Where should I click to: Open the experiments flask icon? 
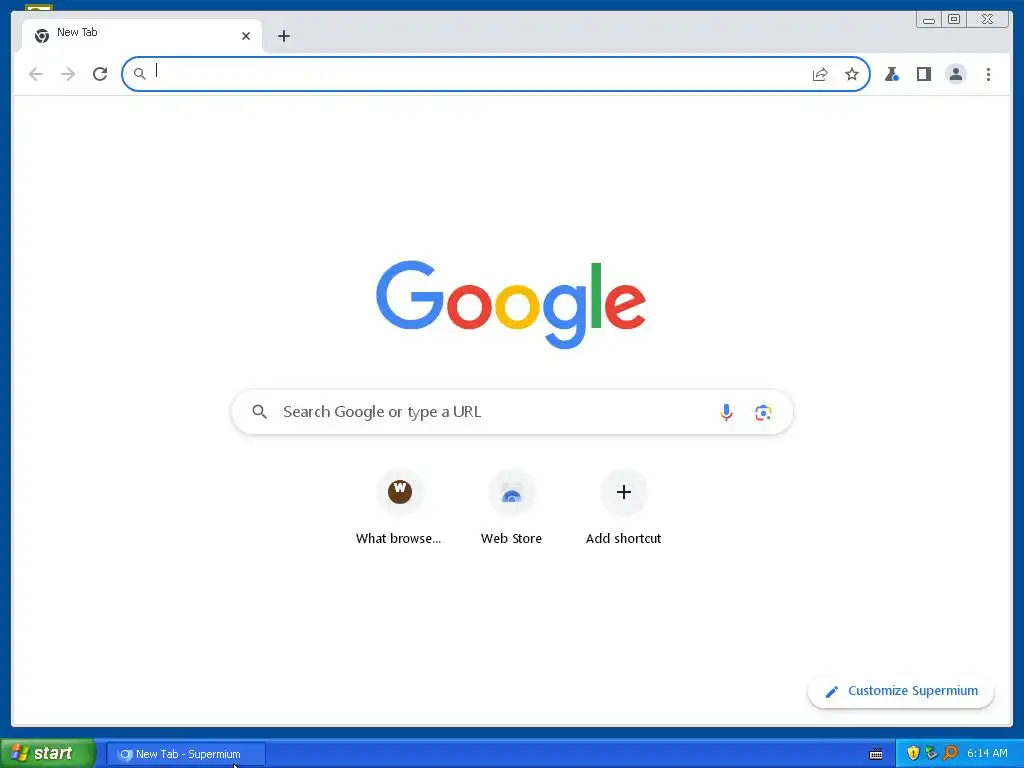point(891,74)
